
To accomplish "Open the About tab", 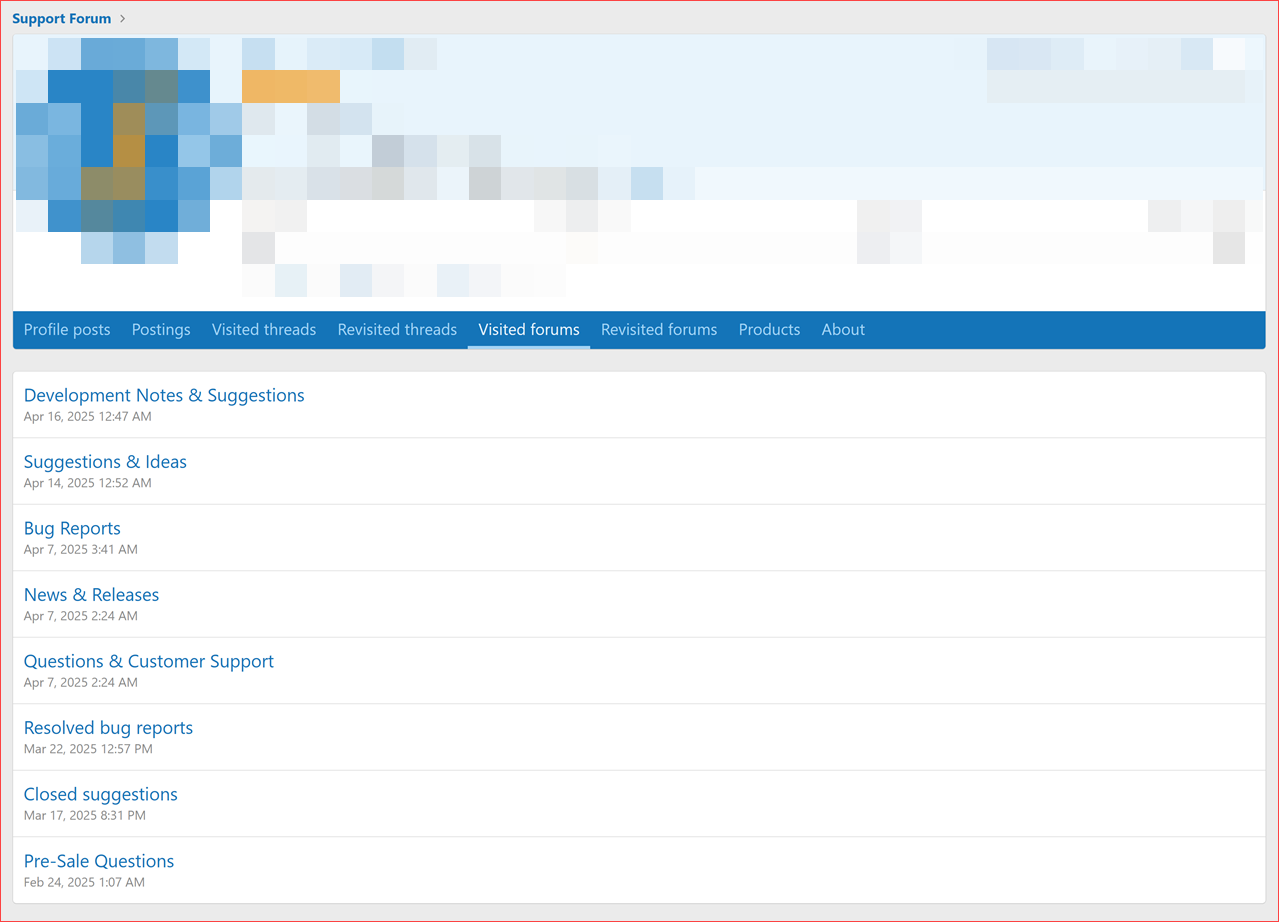I will click(x=842, y=329).
